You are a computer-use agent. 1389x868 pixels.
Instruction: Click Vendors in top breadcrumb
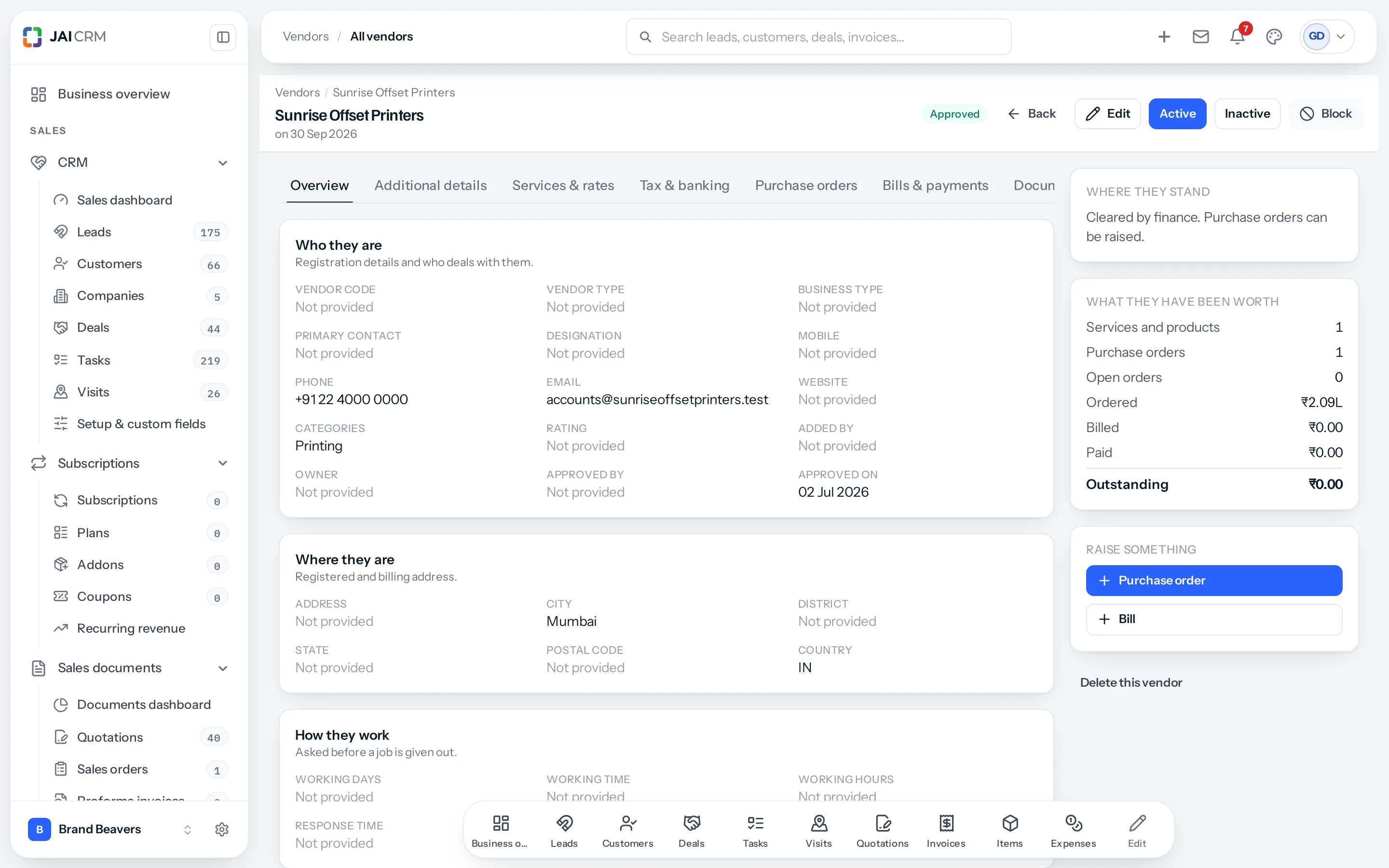click(305, 37)
